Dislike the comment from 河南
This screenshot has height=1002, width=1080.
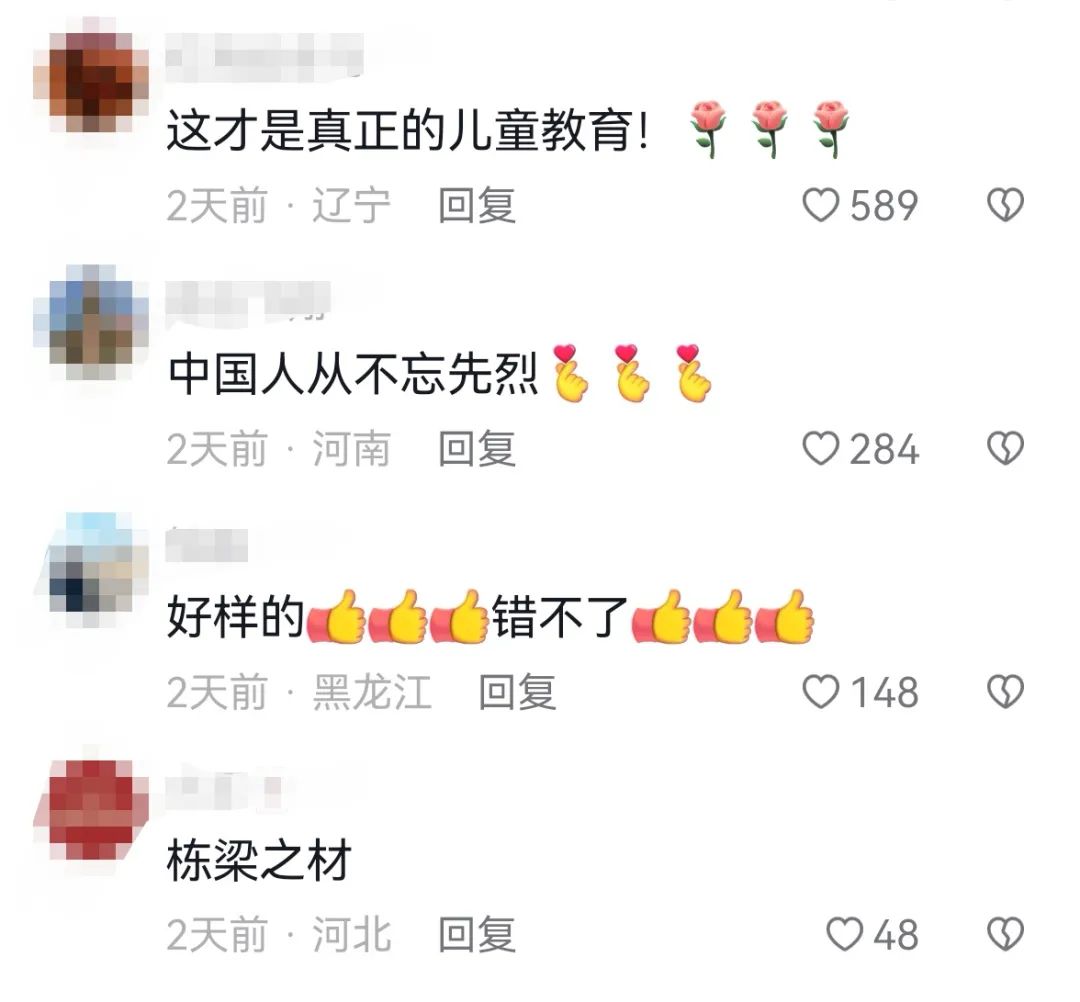[x=1006, y=448]
